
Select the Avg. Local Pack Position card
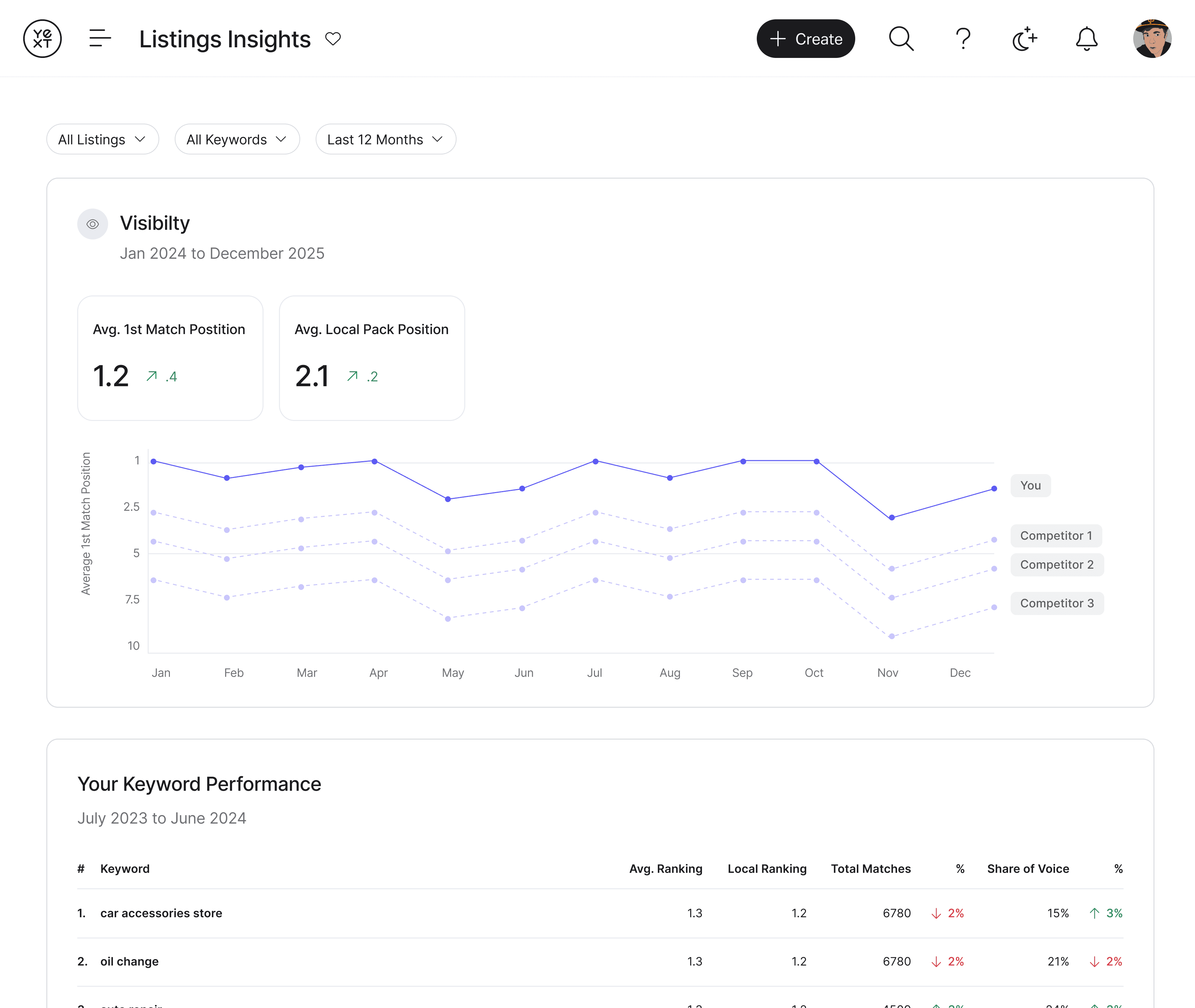click(372, 358)
